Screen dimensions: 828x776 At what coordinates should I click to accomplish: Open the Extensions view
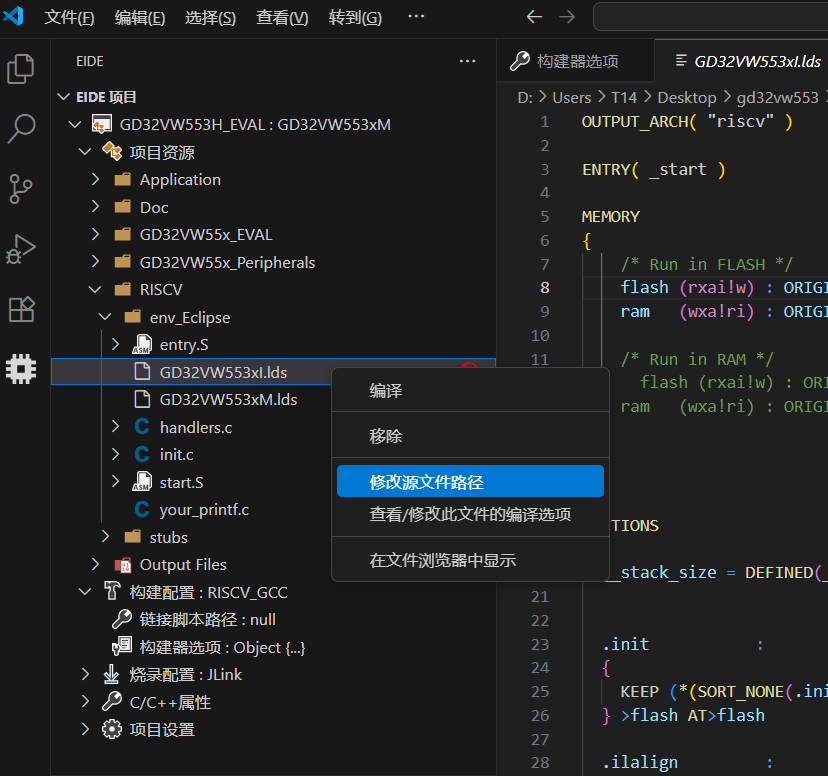(20, 309)
